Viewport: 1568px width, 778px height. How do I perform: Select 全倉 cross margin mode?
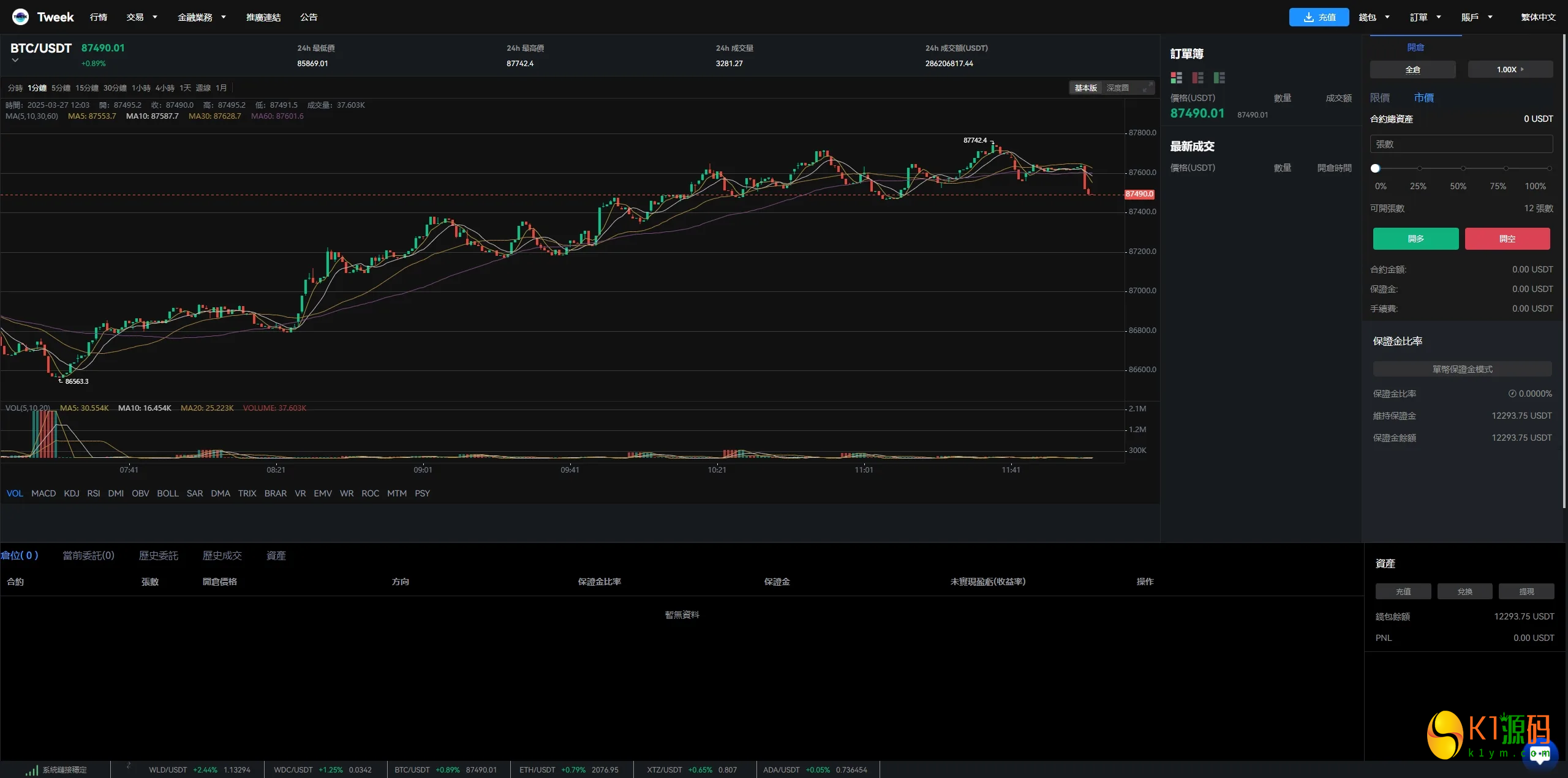[1412, 70]
